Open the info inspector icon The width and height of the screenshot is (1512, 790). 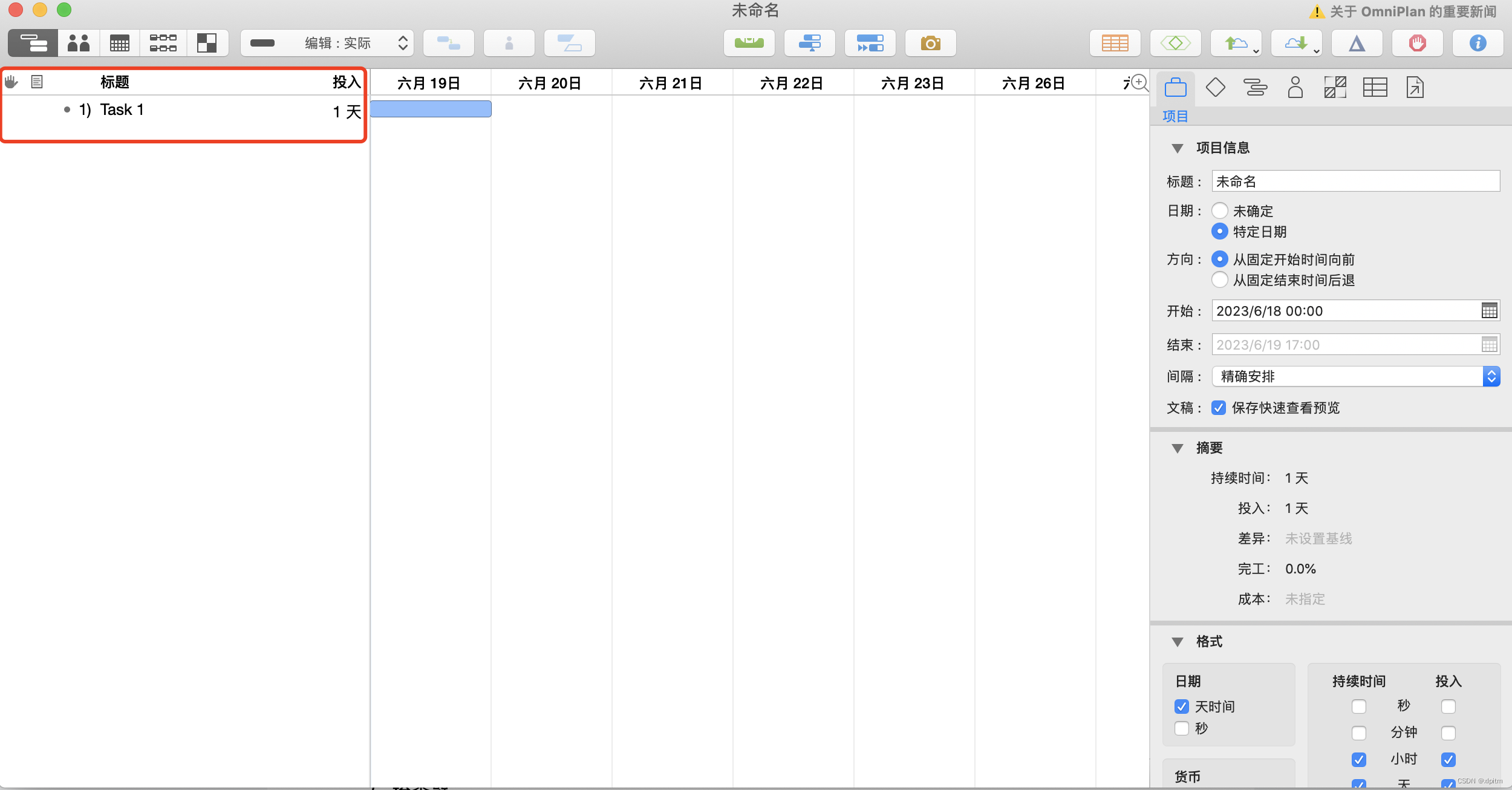click(1478, 43)
